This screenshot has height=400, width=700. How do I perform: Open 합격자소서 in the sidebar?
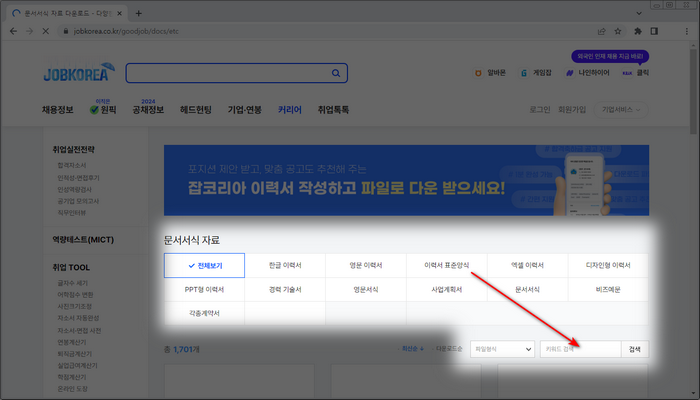[72, 166]
